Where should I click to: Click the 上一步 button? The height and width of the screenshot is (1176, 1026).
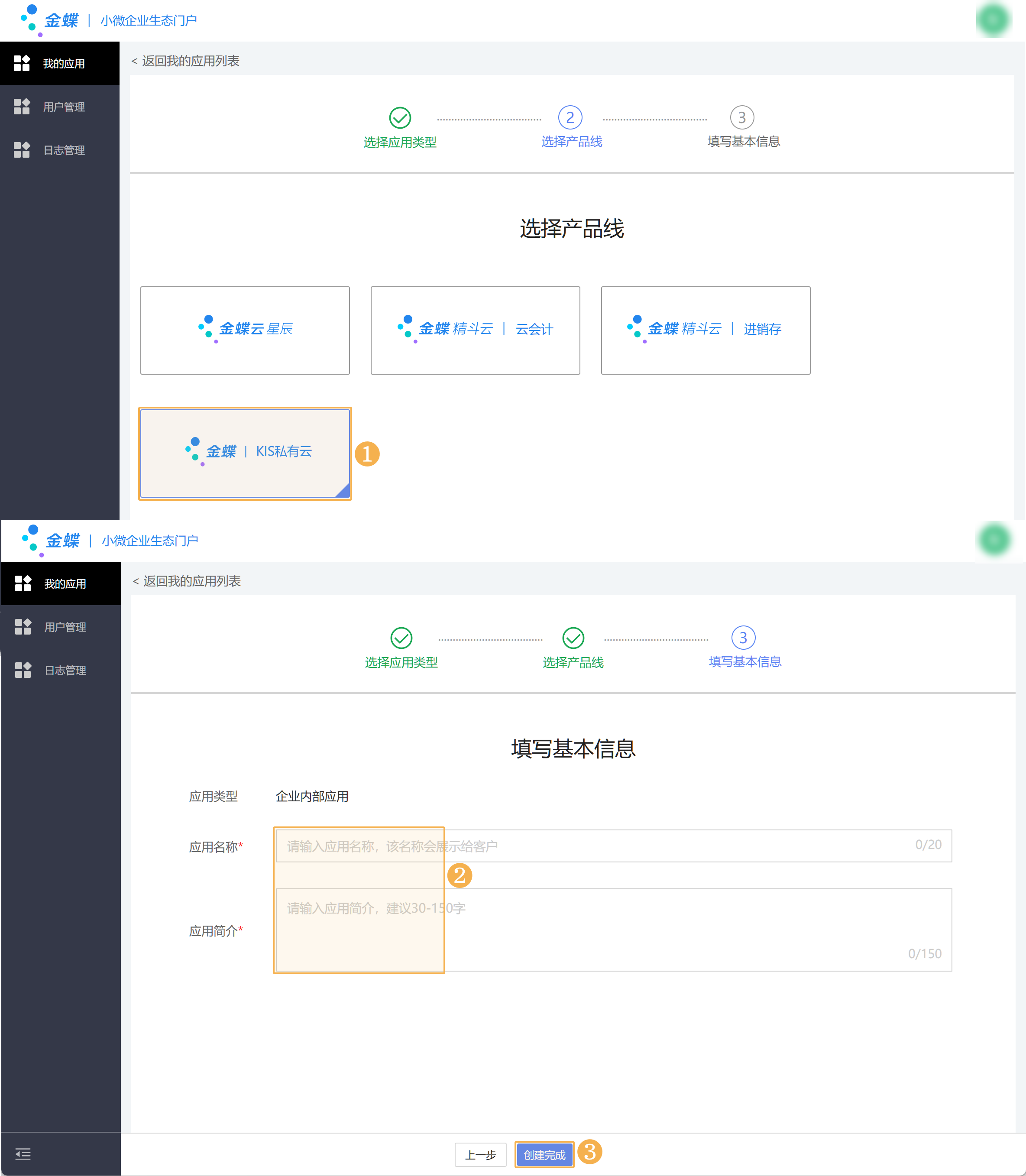click(480, 1155)
